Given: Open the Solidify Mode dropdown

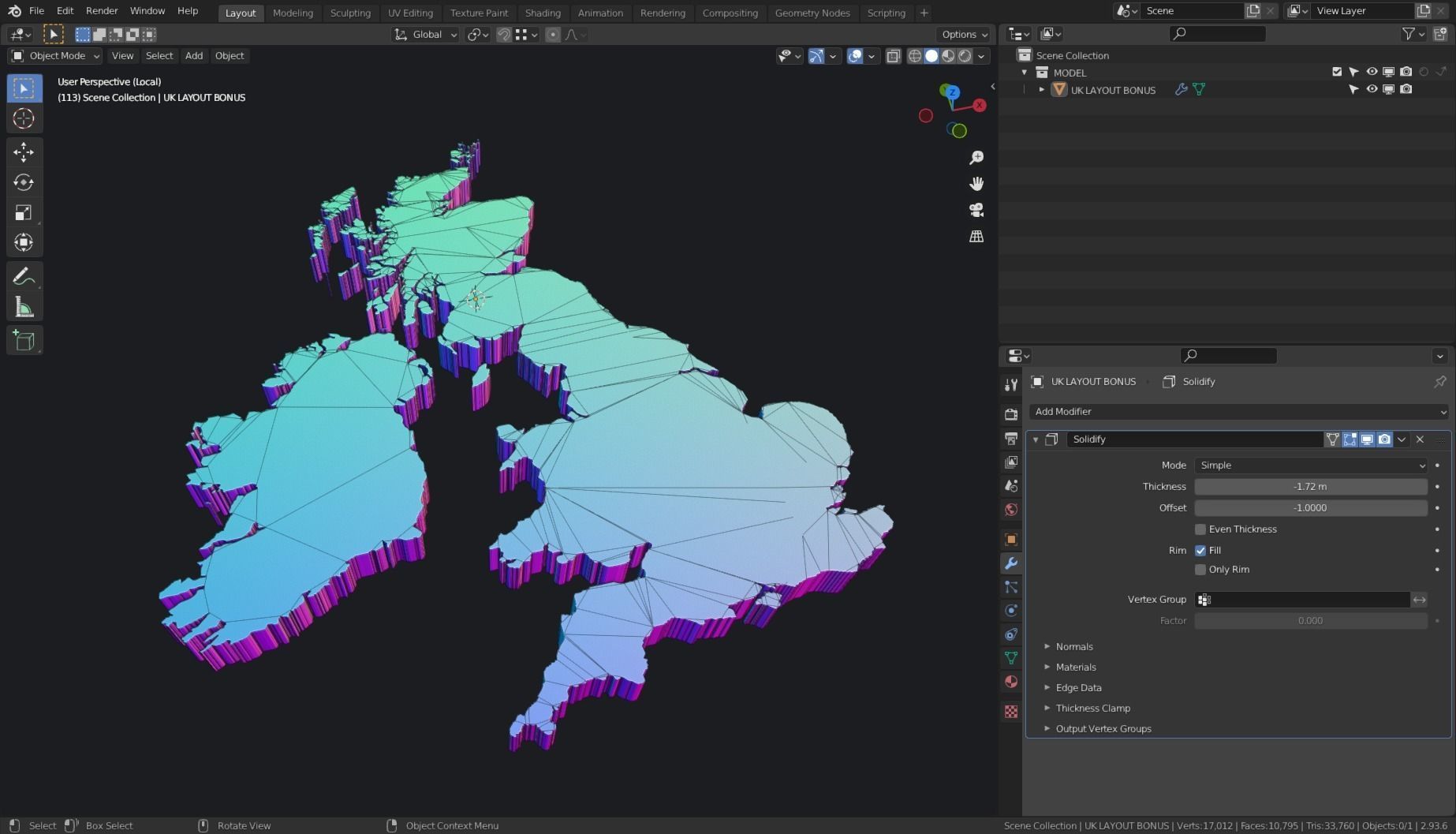Looking at the screenshot, I should 1311,466.
